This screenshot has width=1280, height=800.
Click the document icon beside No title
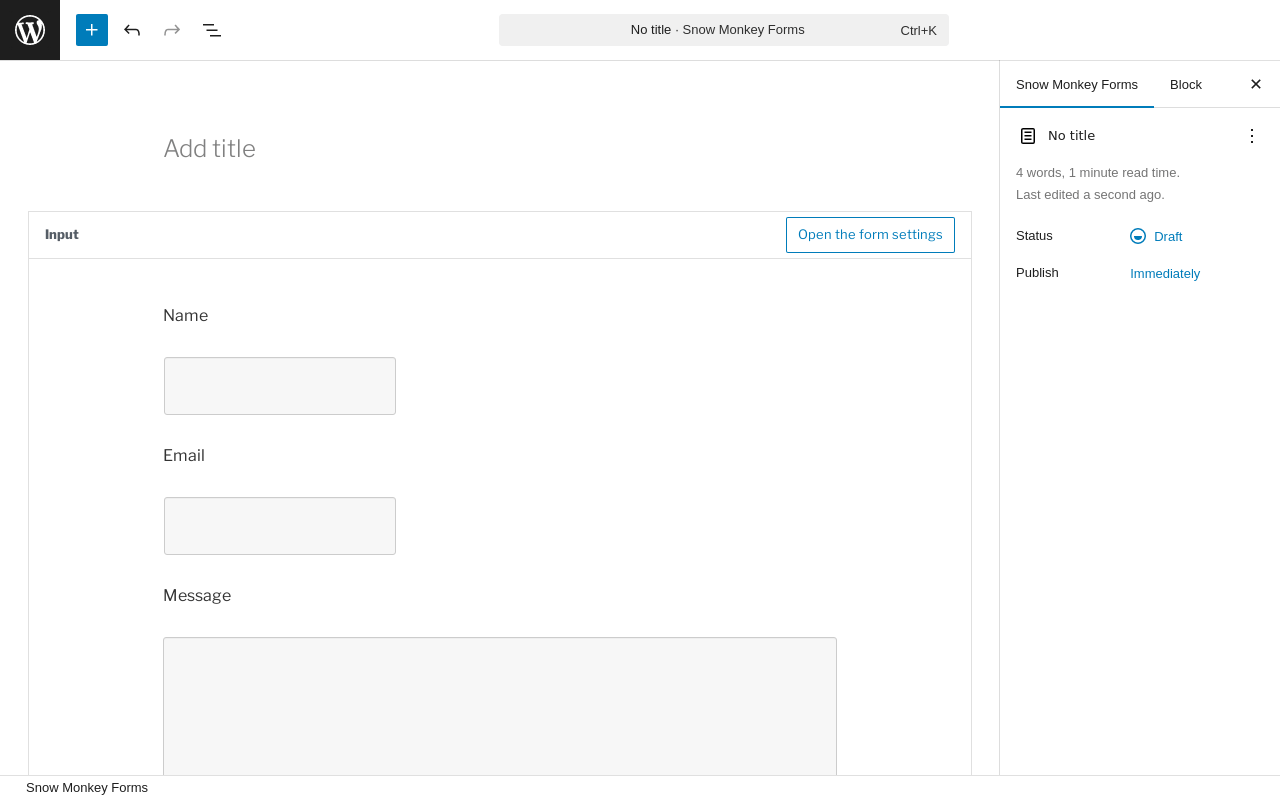[1028, 136]
